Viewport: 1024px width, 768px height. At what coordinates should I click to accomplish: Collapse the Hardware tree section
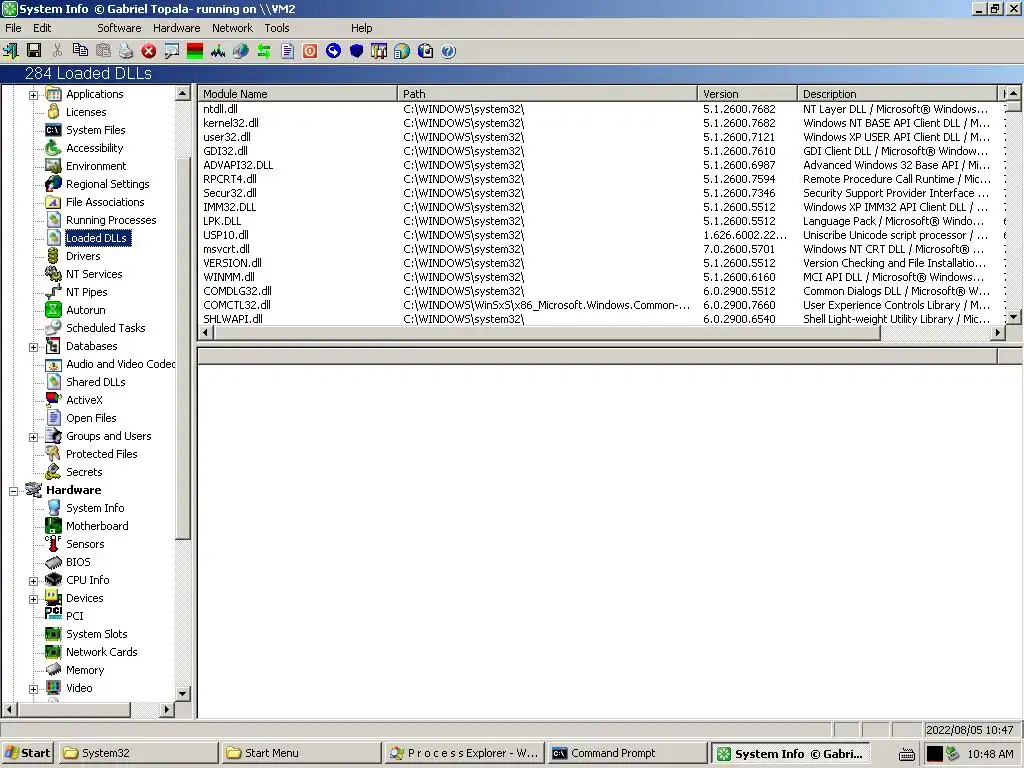point(13,491)
